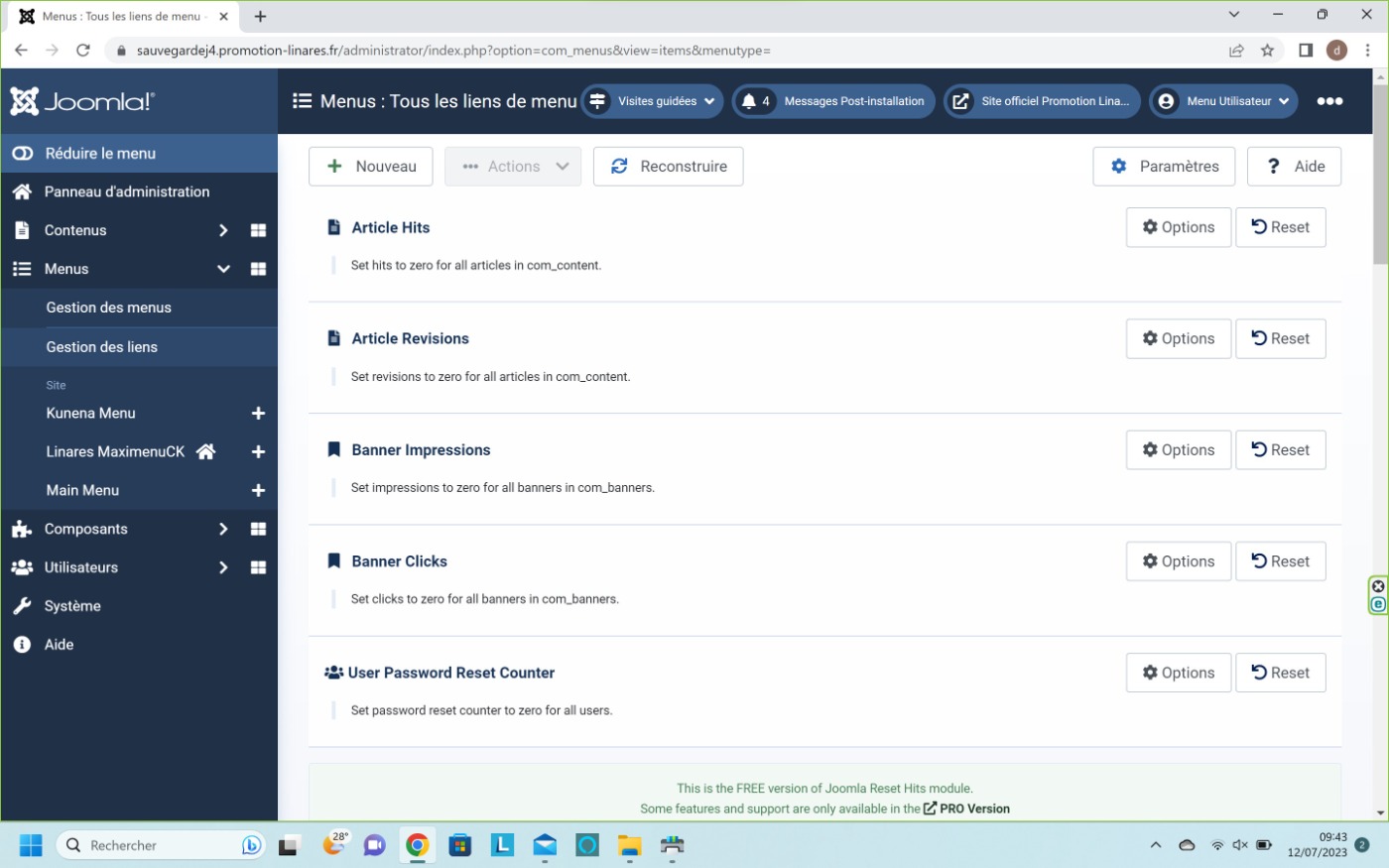Add new item to Main Menu
This screenshot has height=868, width=1389.
(x=258, y=490)
